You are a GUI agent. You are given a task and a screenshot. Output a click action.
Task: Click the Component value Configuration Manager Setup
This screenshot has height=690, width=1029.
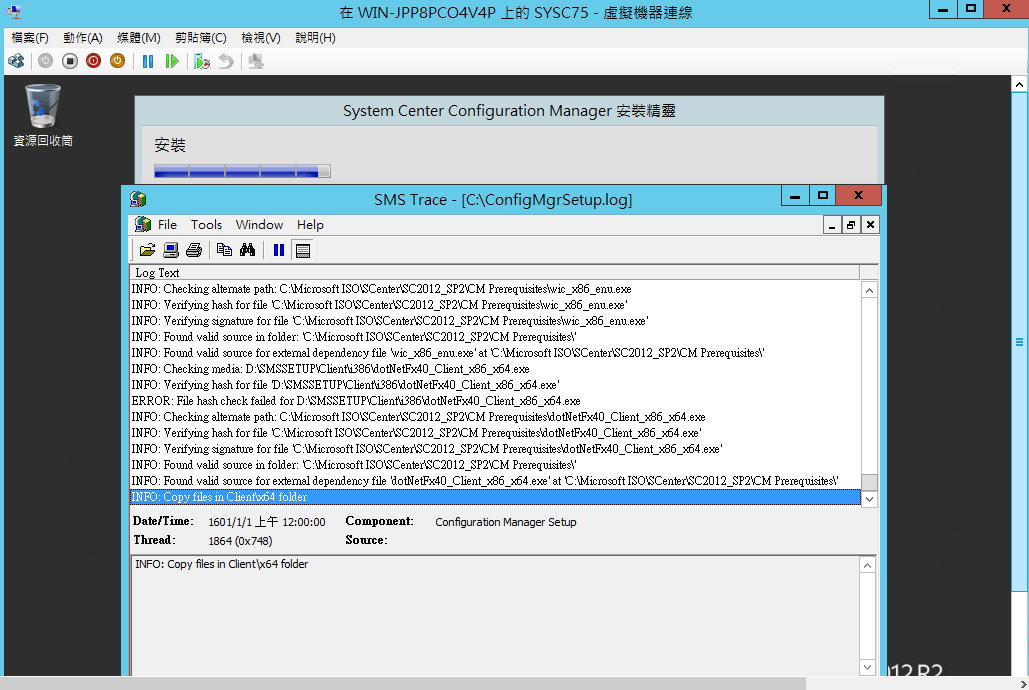point(505,522)
